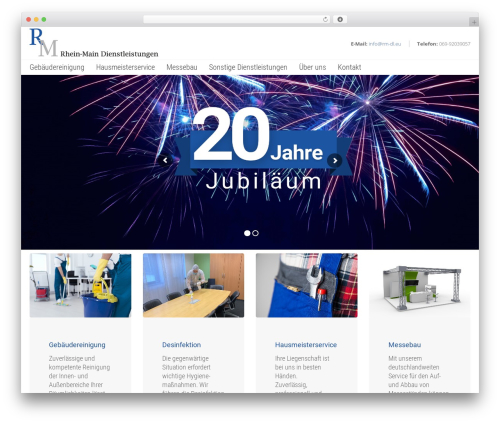
Task: Click the round browser extension icon beside address bar
Action: coord(340,19)
